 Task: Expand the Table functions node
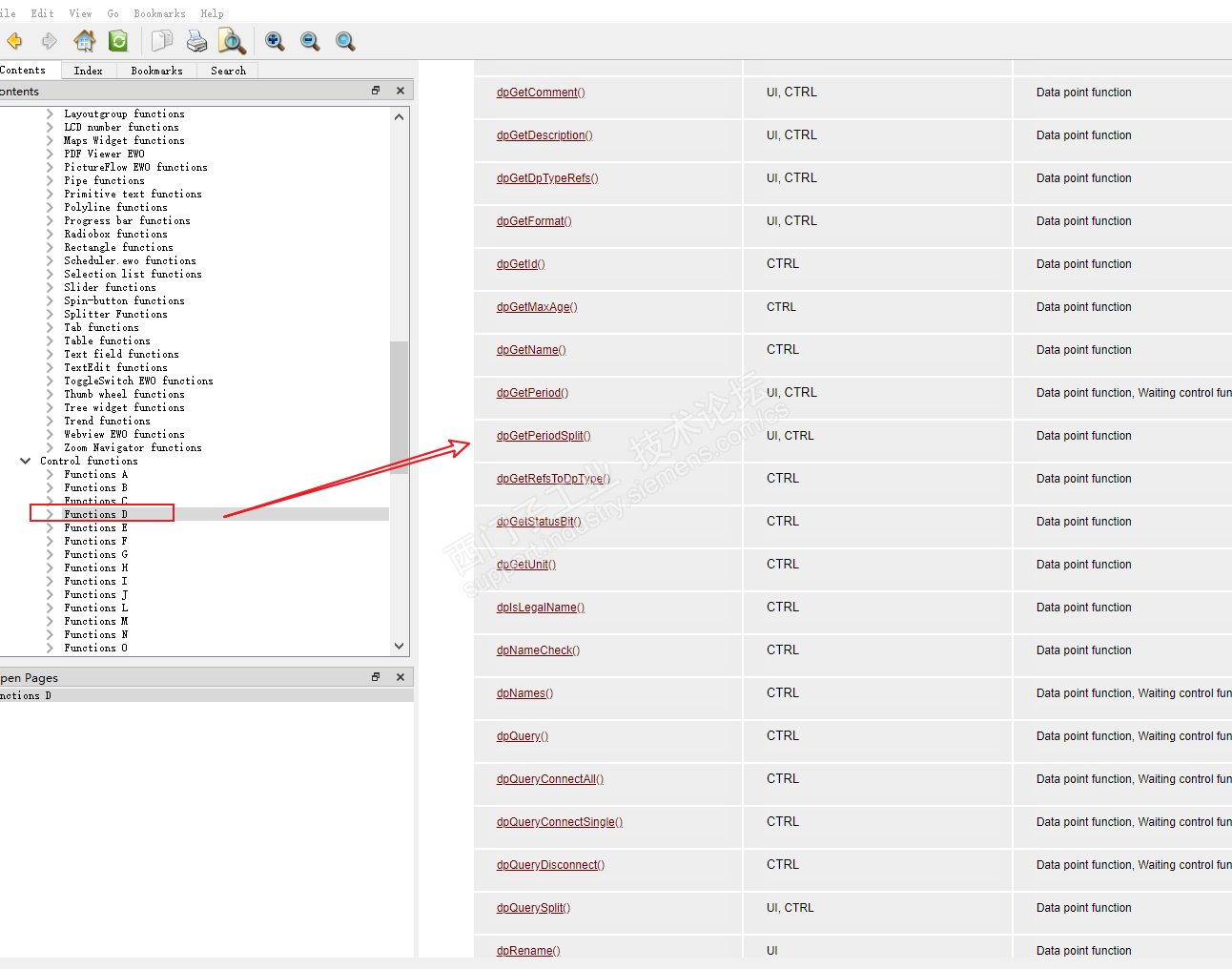(x=50, y=340)
